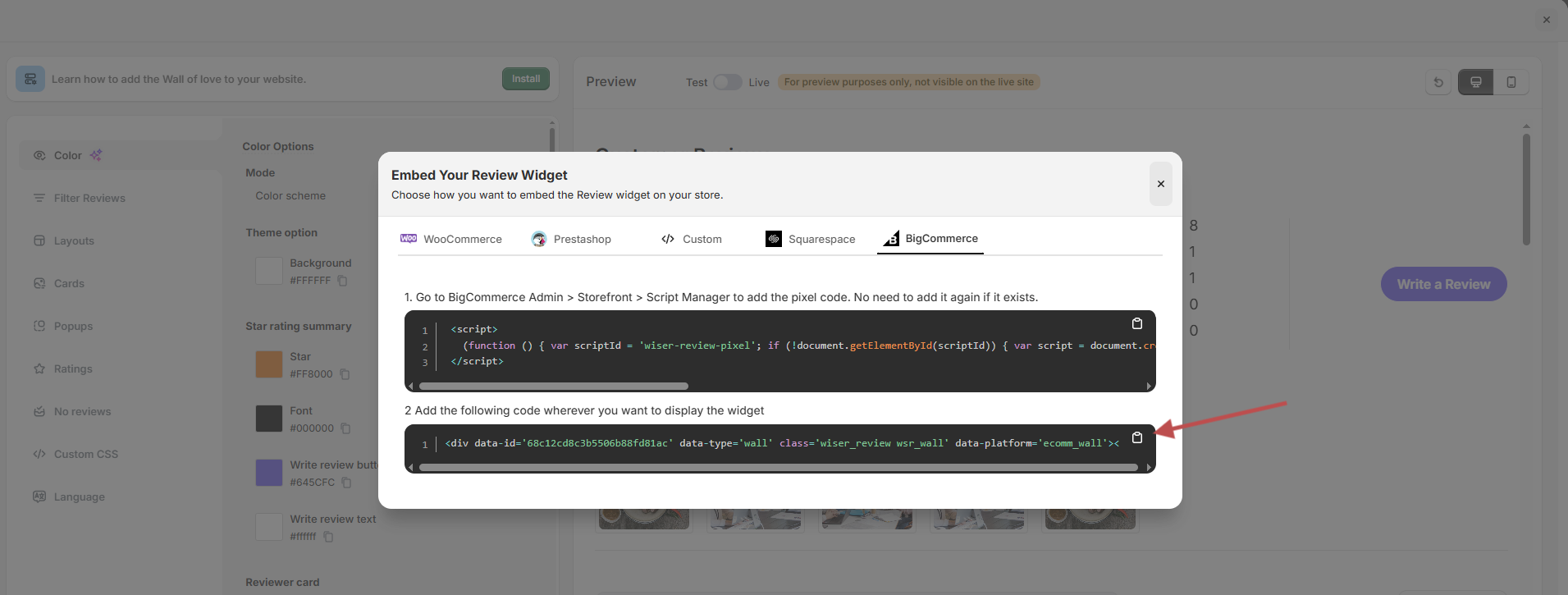Viewport: 1568px width, 595px height.
Task: Switch preview to desktop view
Action: (x=1475, y=82)
